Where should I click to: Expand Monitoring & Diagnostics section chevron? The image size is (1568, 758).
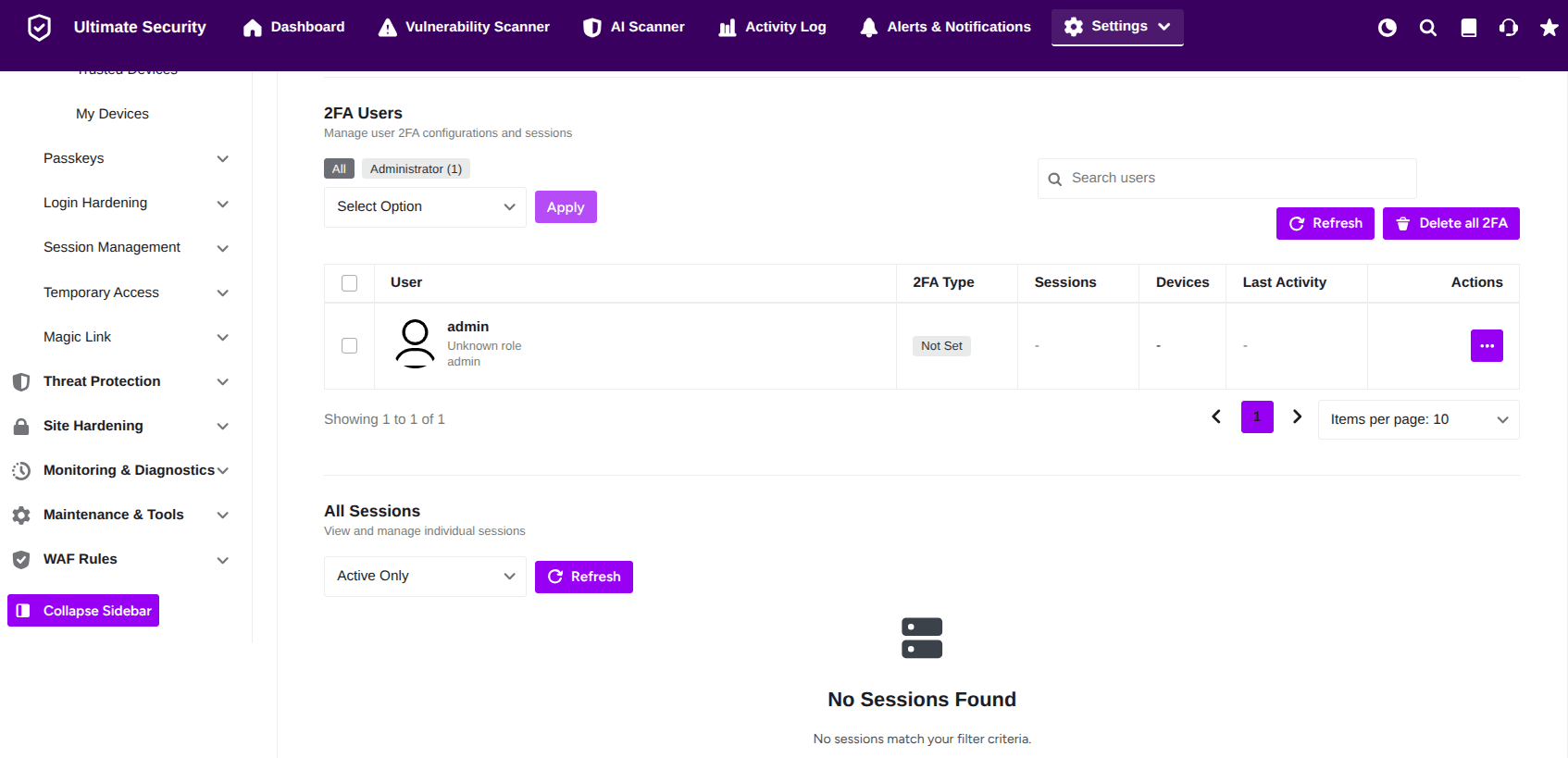pyautogui.click(x=222, y=470)
